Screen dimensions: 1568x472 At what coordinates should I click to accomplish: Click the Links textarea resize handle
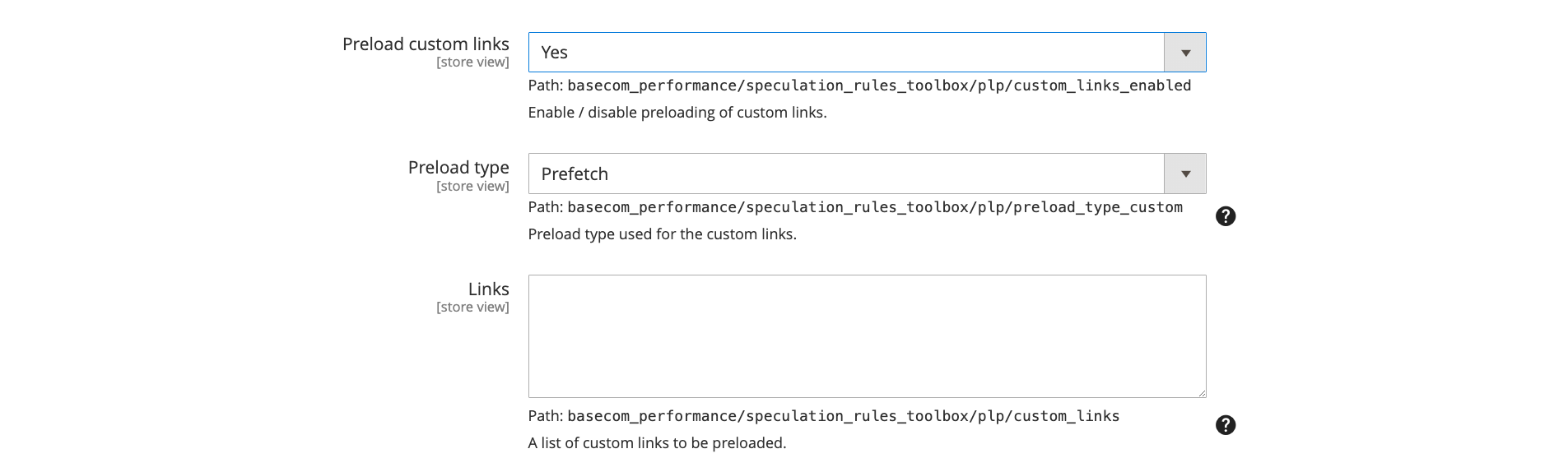[x=1202, y=393]
